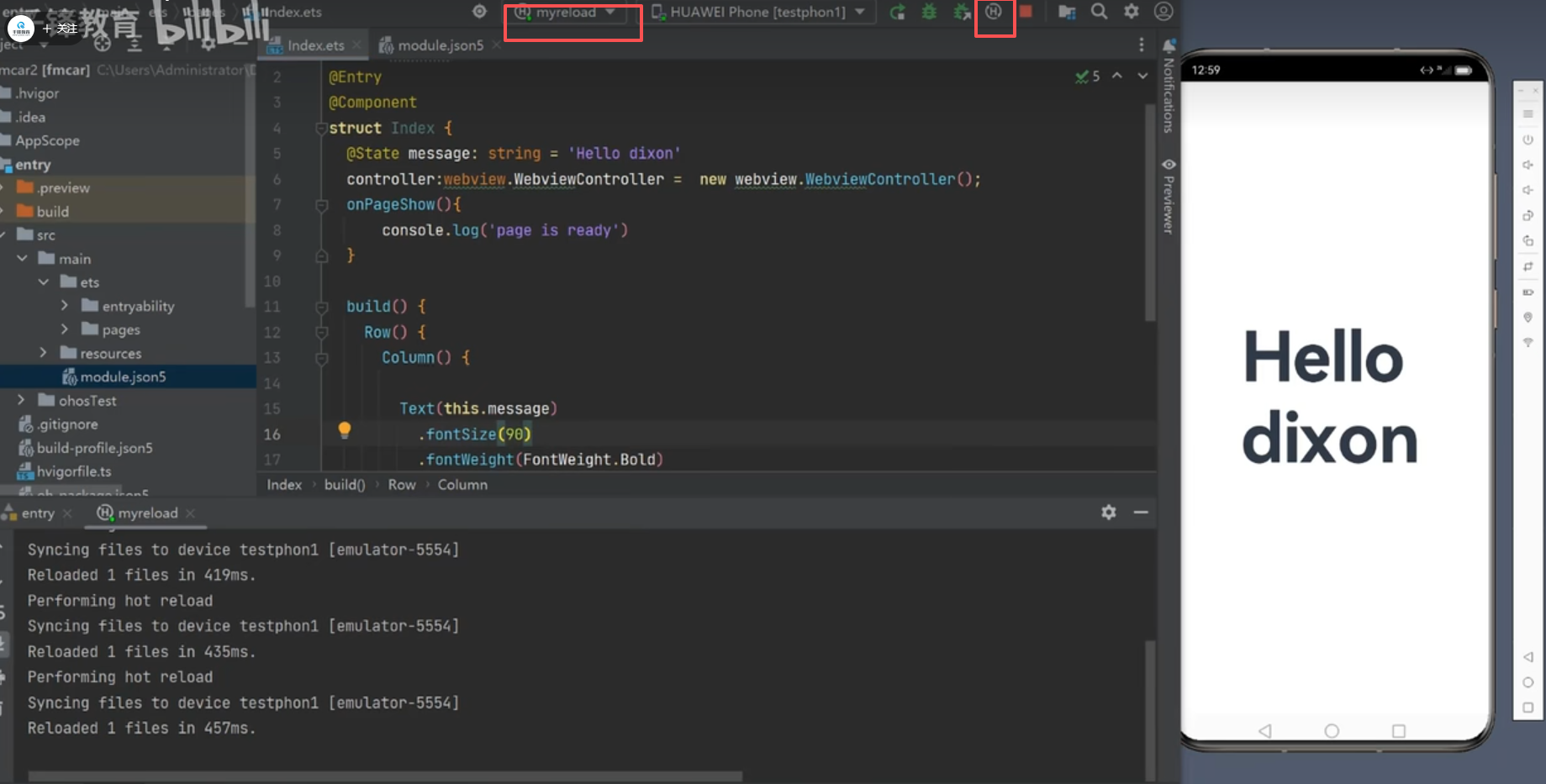Viewport: 1546px width, 784px height.
Task: Click the emulator screenshot crop icon
Action: [x=1528, y=266]
